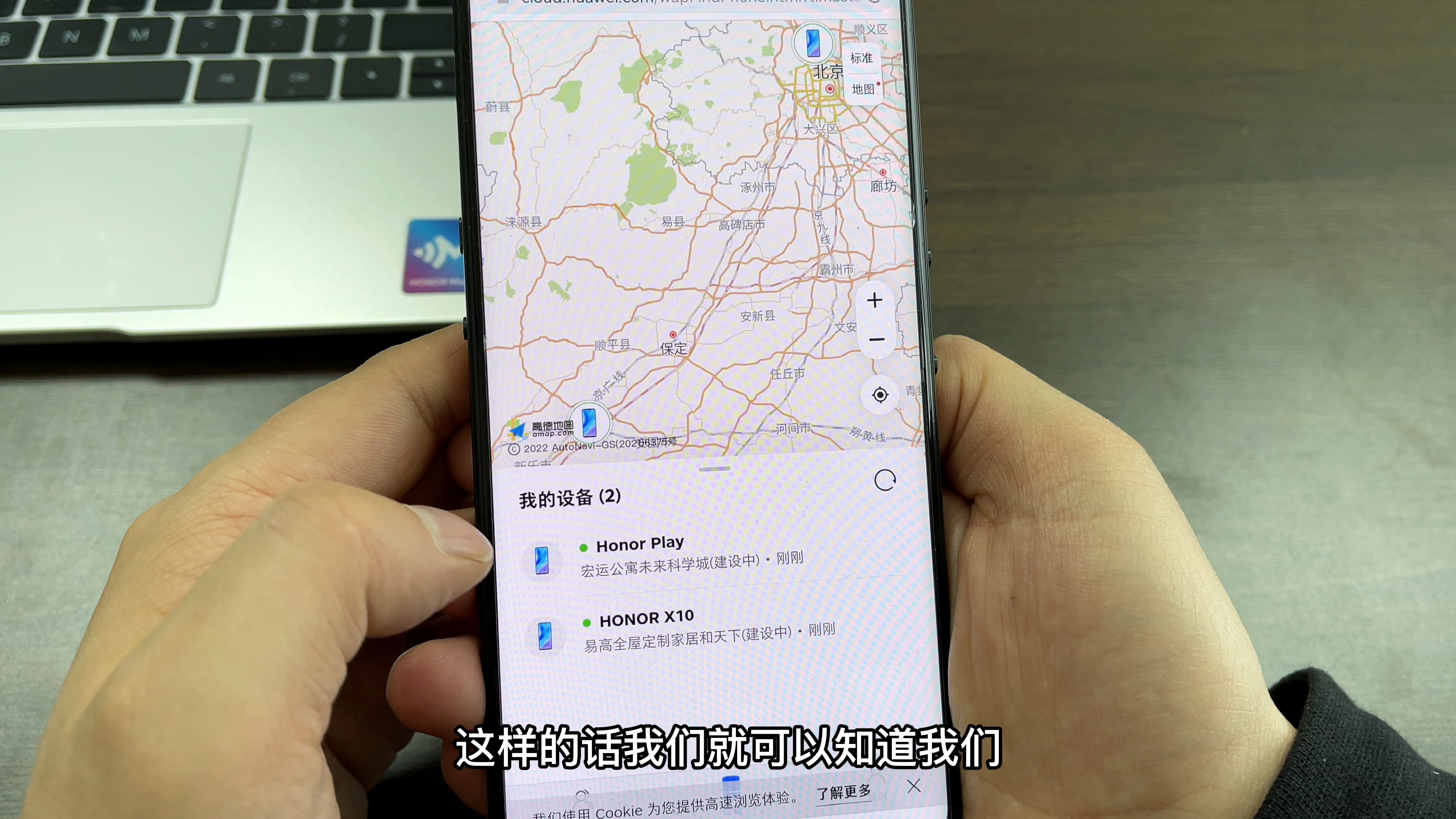Screen dimensions: 1456x819
Task: Enable current location positioning button
Action: click(x=878, y=393)
